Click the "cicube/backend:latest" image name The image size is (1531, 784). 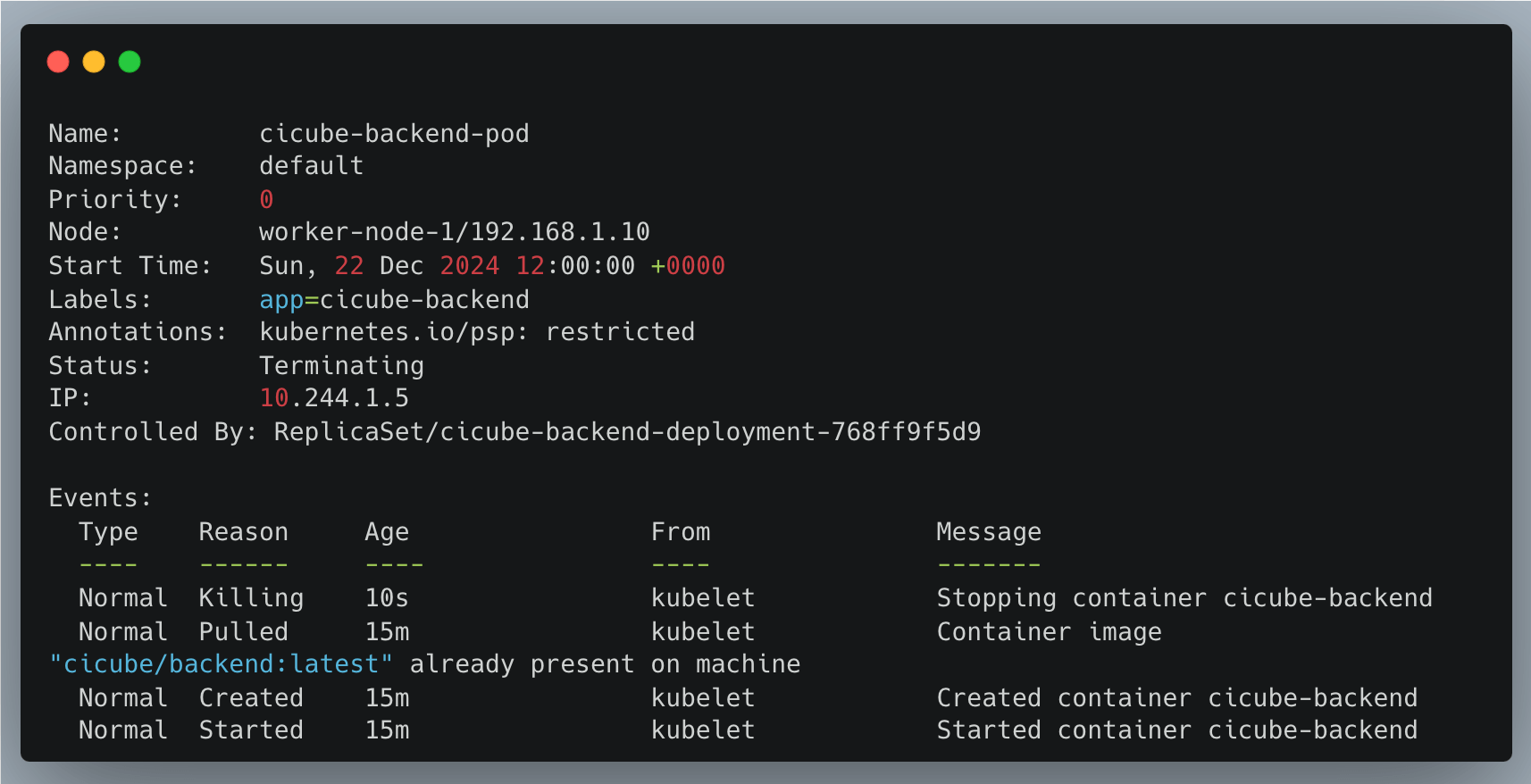222,664
